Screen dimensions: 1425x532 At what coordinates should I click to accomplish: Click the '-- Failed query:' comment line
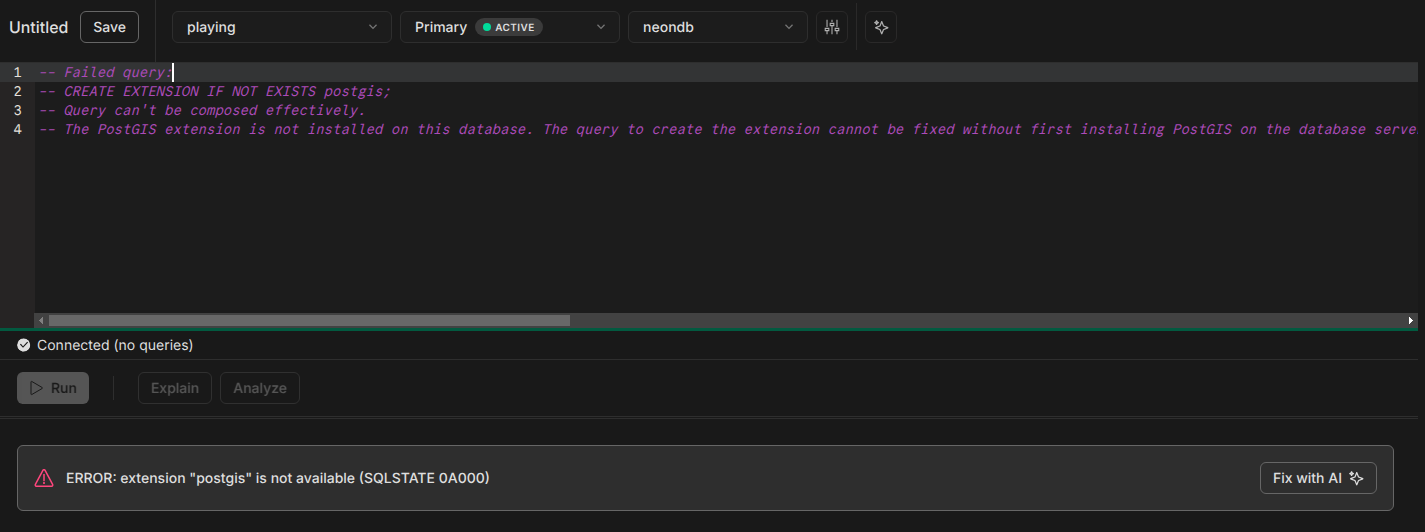tap(106, 72)
